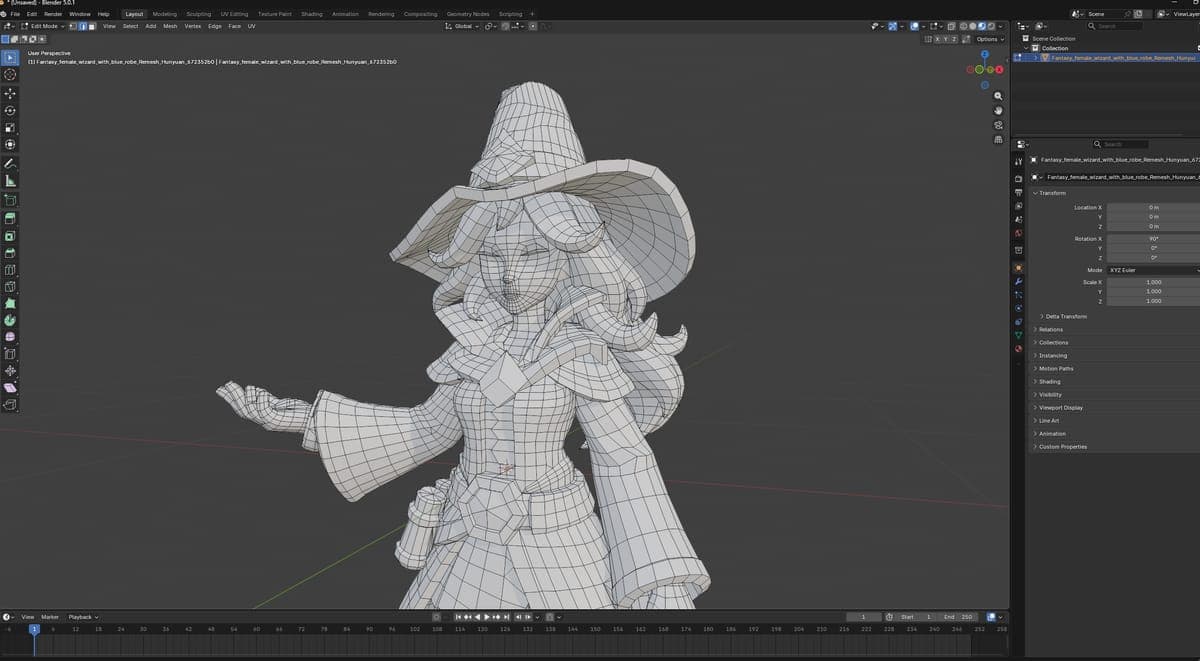The image size is (1200, 661).
Task: Open the Render menu
Action: [x=53, y=14]
